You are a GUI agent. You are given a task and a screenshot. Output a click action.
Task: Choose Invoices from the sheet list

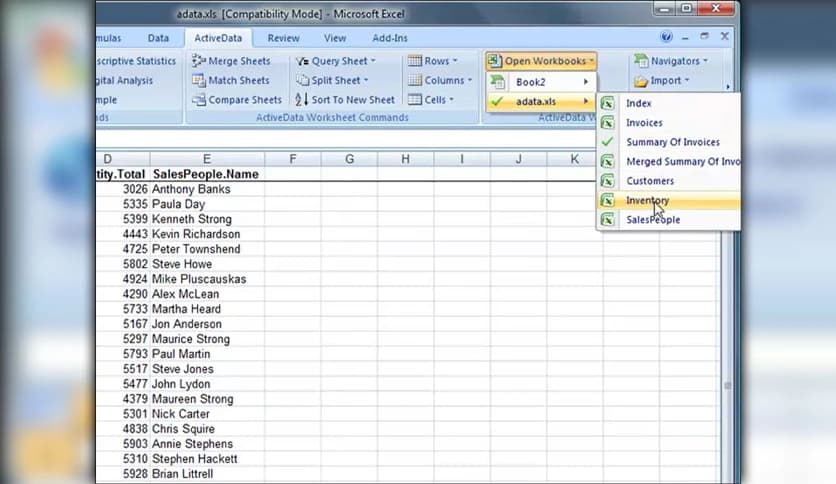669,123
